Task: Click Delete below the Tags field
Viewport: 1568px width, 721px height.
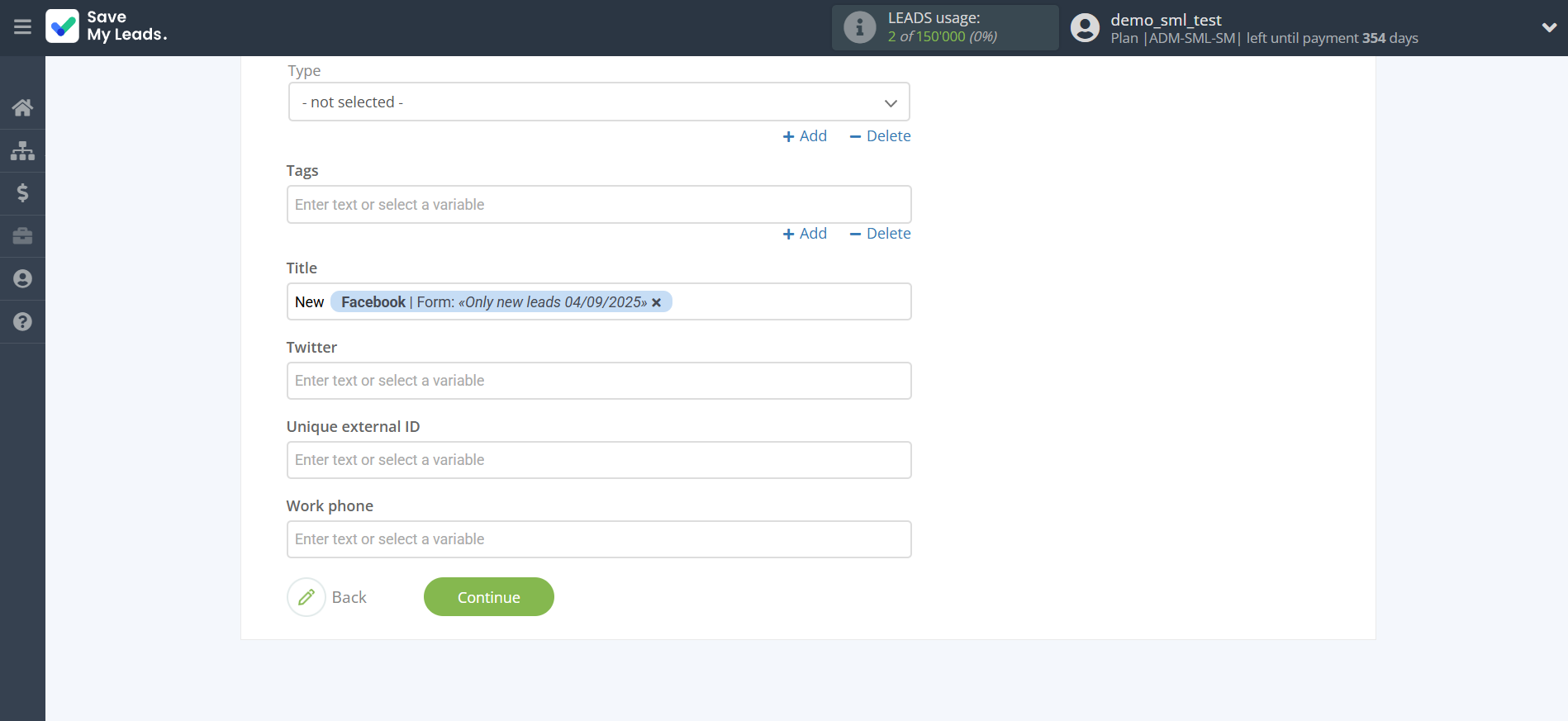Action: (880, 234)
